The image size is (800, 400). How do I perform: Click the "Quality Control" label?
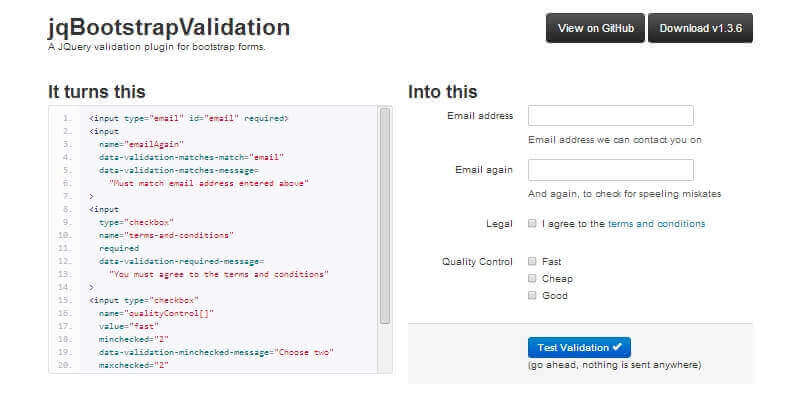[x=477, y=262]
